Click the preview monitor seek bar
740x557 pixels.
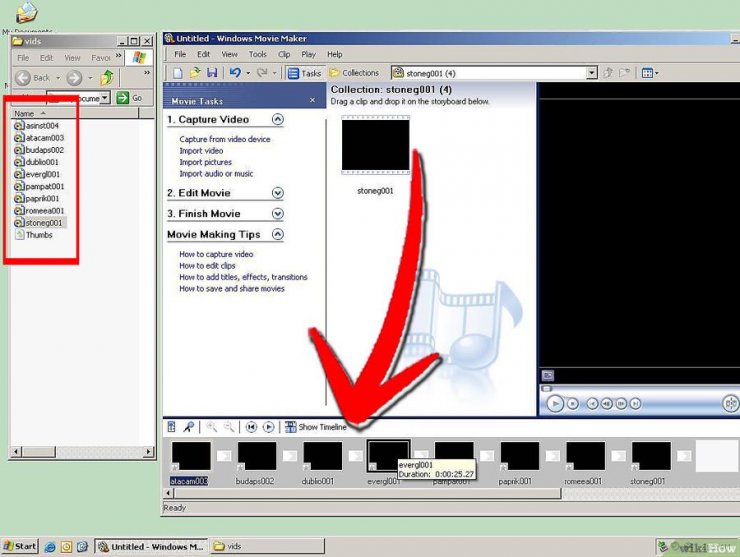click(639, 388)
